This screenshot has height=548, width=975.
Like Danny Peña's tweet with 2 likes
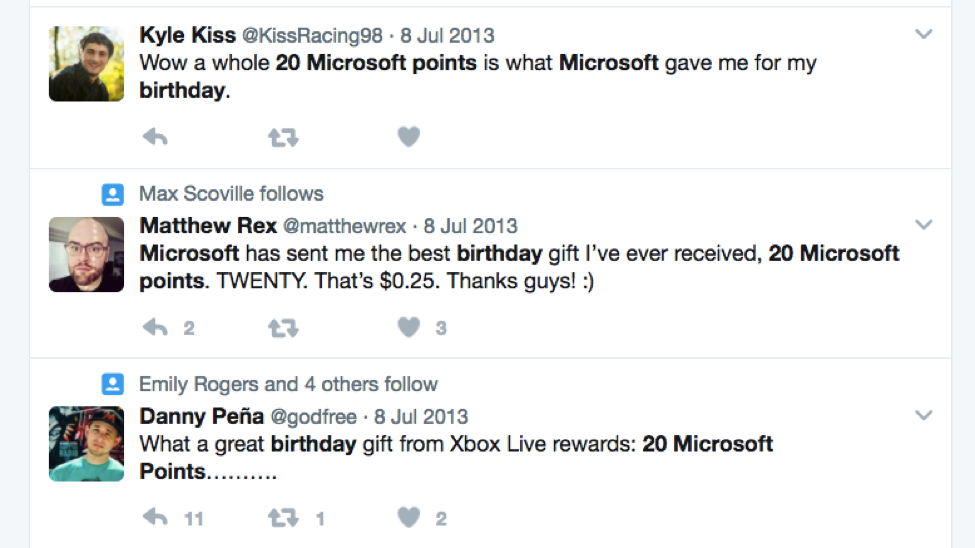(x=409, y=518)
